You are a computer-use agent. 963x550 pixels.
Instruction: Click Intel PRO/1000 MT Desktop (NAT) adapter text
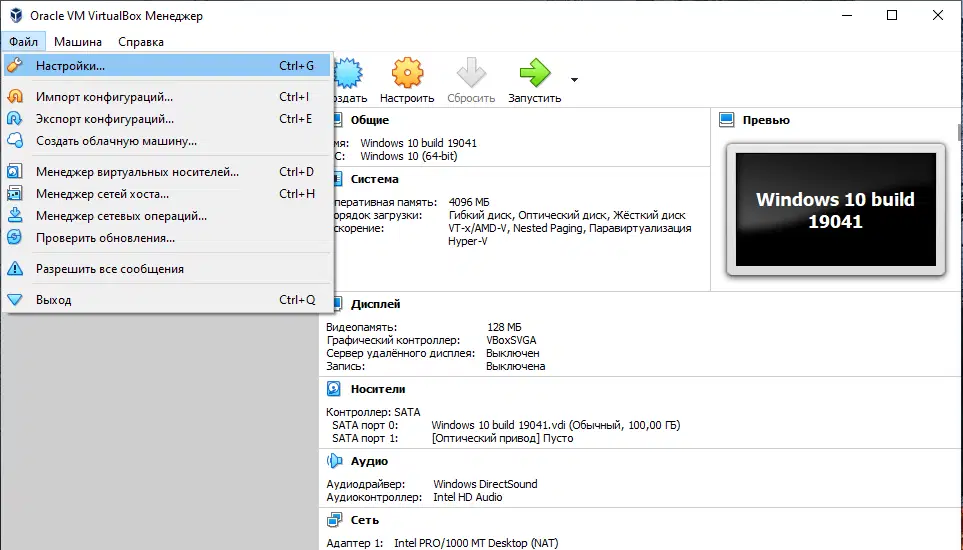coord(476,543)
